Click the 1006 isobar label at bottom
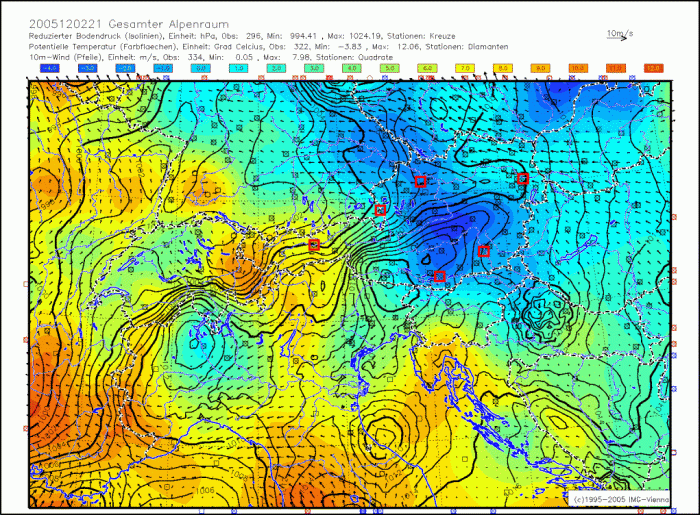The width and height of the screenshot is (700, 515). (x=206, y=490)
